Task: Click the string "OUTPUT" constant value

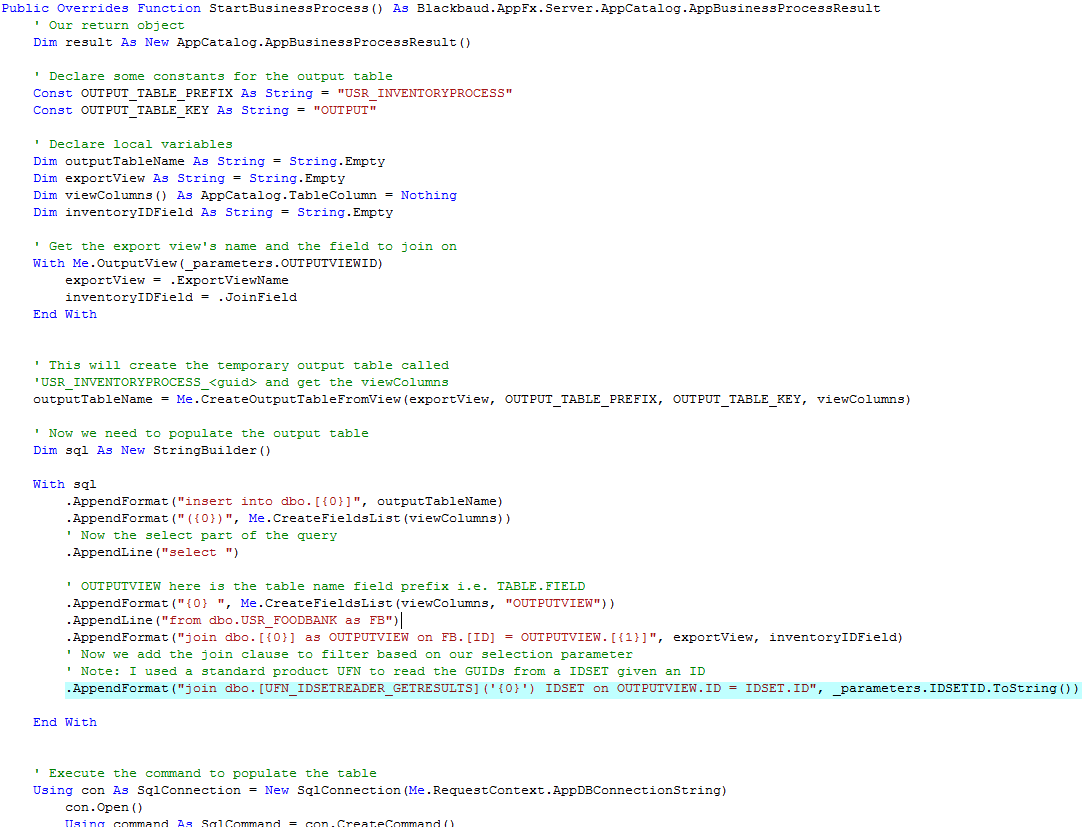Action: 345,111
